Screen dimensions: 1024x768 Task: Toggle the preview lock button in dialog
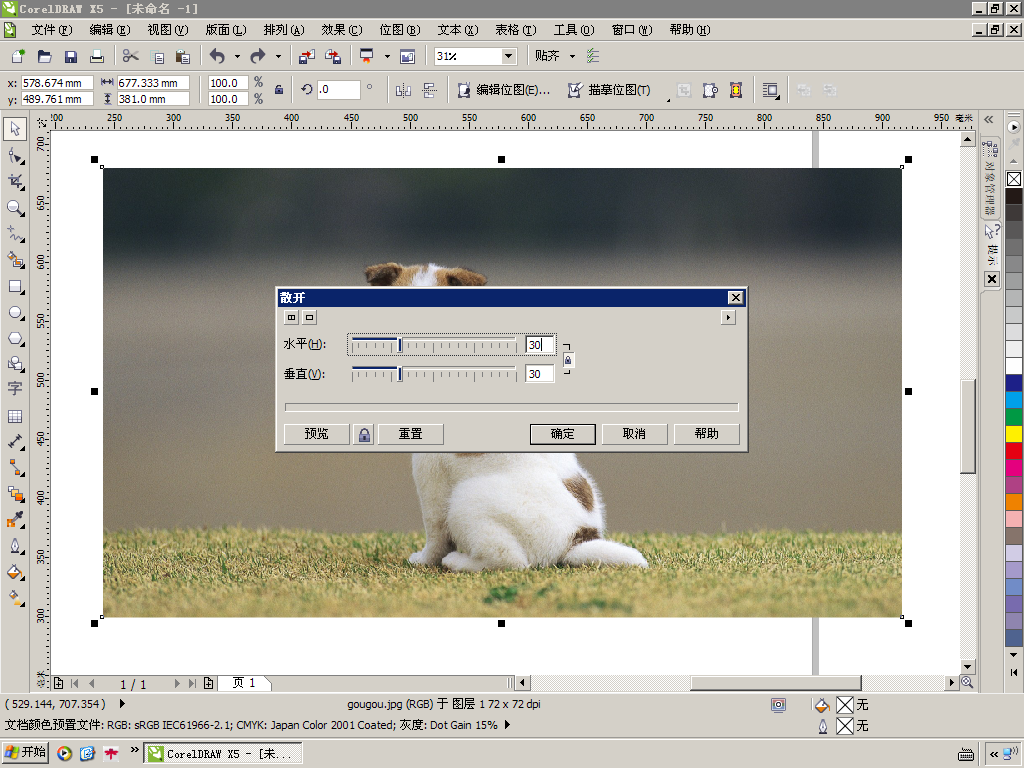click(364, 434)
